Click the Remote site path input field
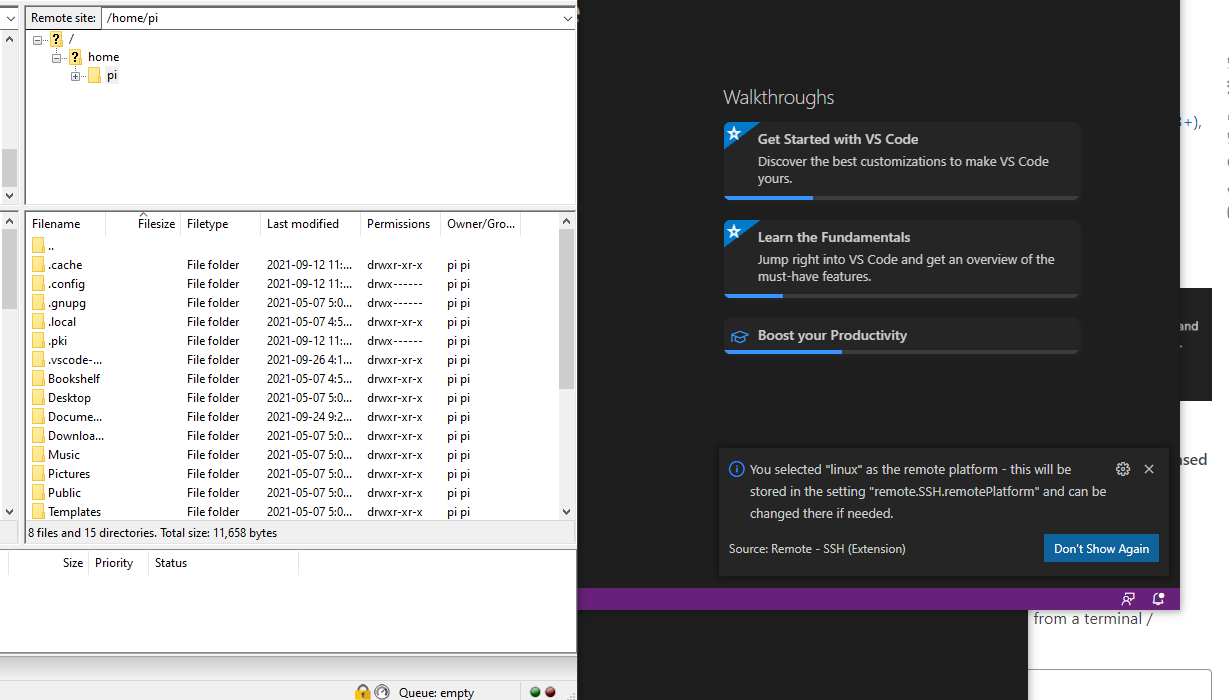1229x700 pixels. click(x=330, y=18)
